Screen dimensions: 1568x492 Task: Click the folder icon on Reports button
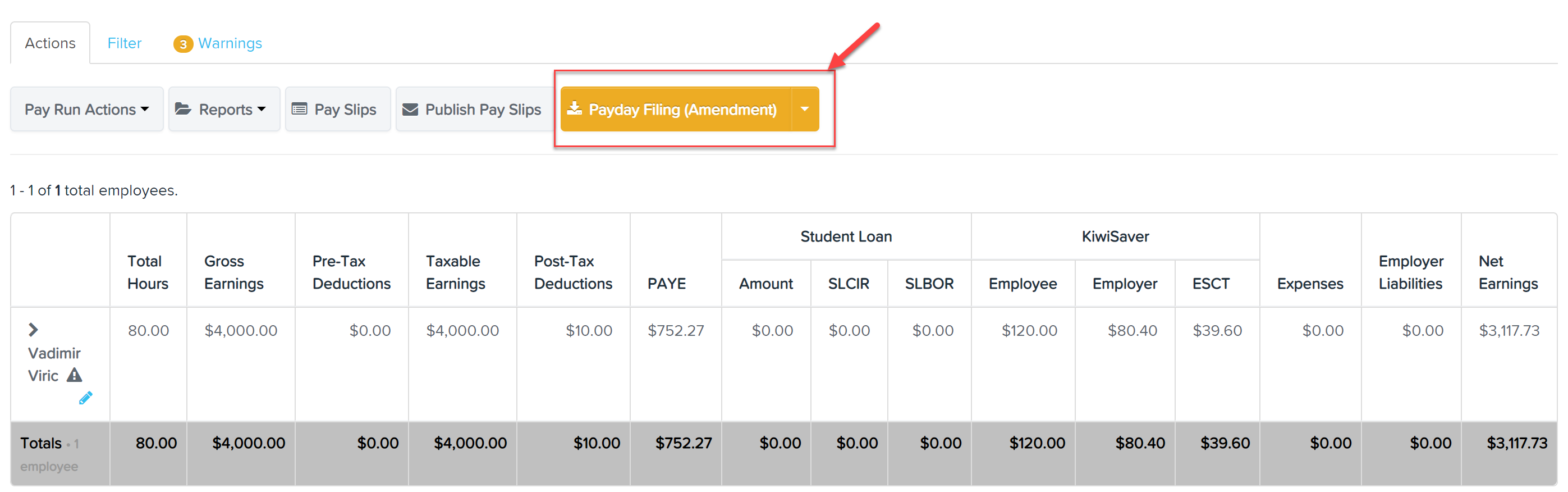(183, 109)
